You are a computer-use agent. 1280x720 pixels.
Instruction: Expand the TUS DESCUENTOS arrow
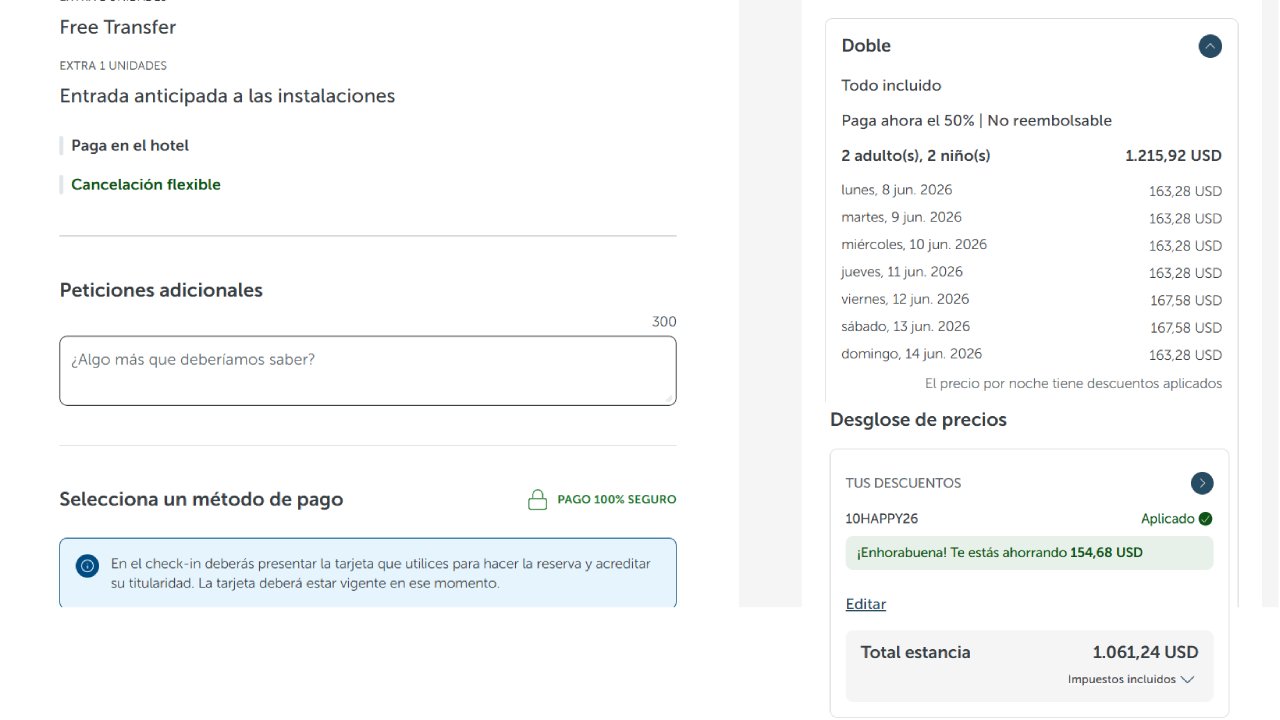pyautogui.click(x=1202, y=483)
